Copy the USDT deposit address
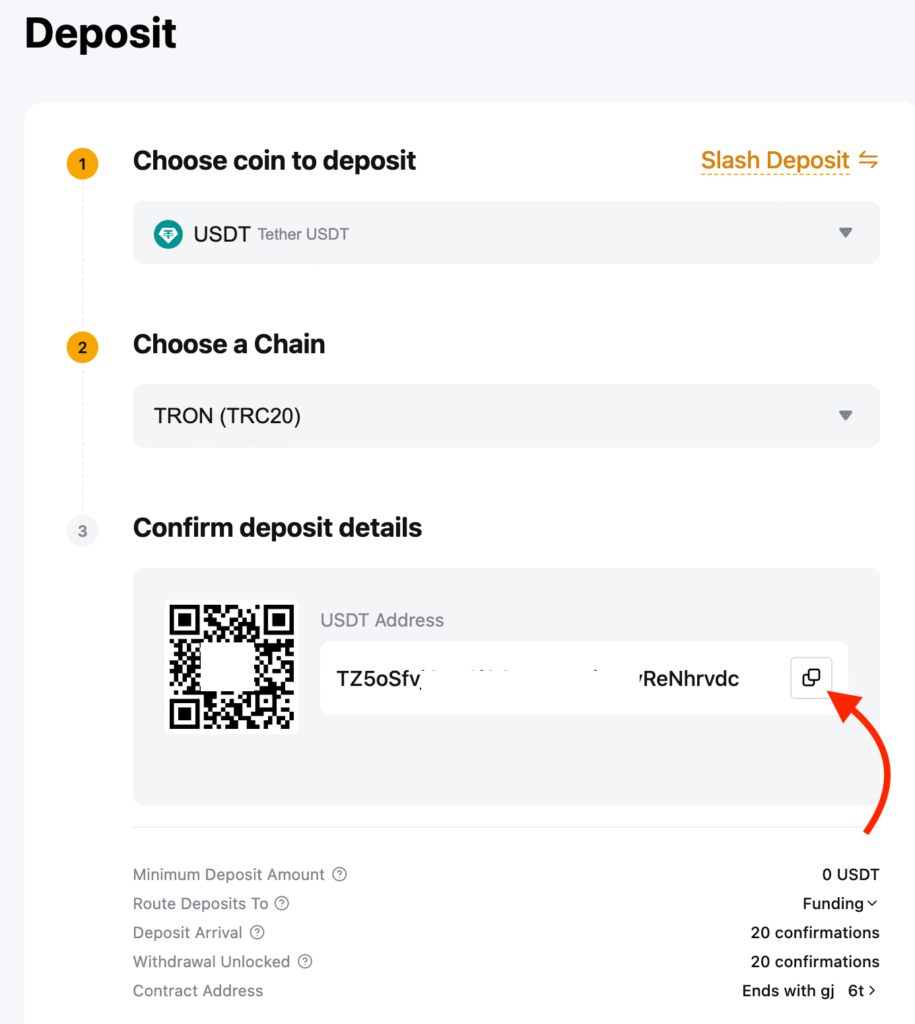 click(811, 678)
